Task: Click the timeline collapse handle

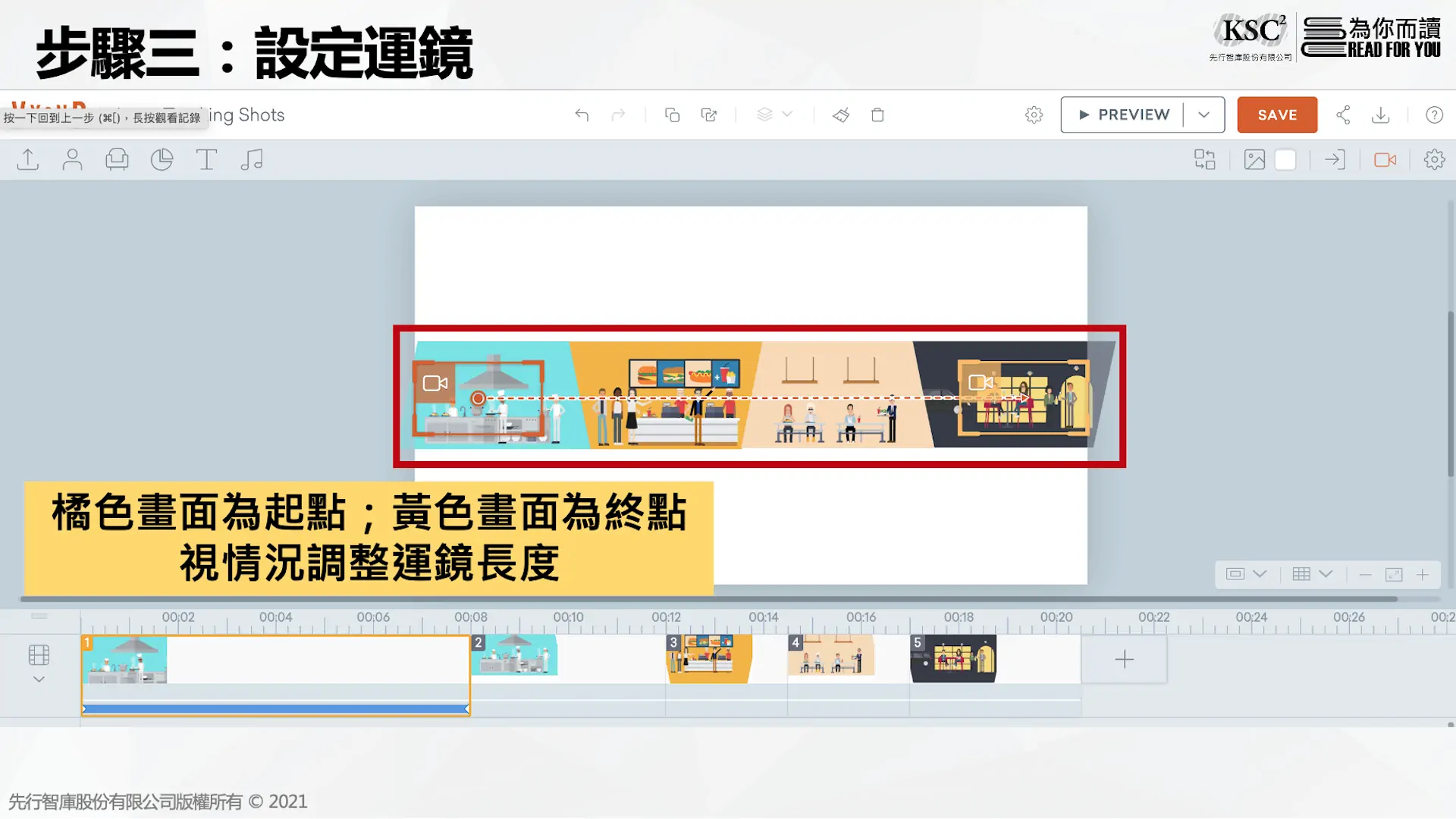Action: [39, 617]
